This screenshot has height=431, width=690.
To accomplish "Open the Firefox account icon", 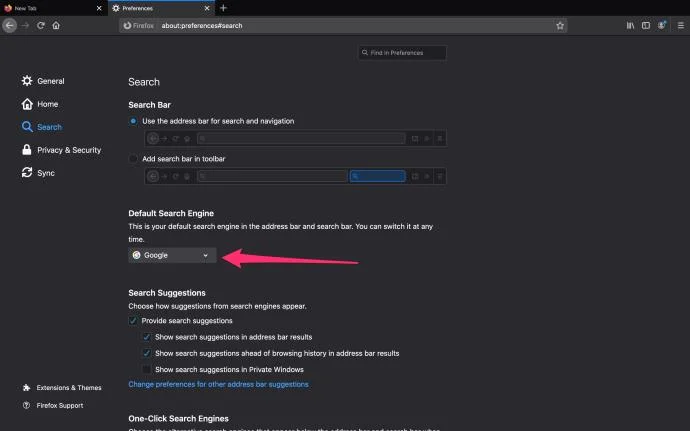I will (661, 25).
